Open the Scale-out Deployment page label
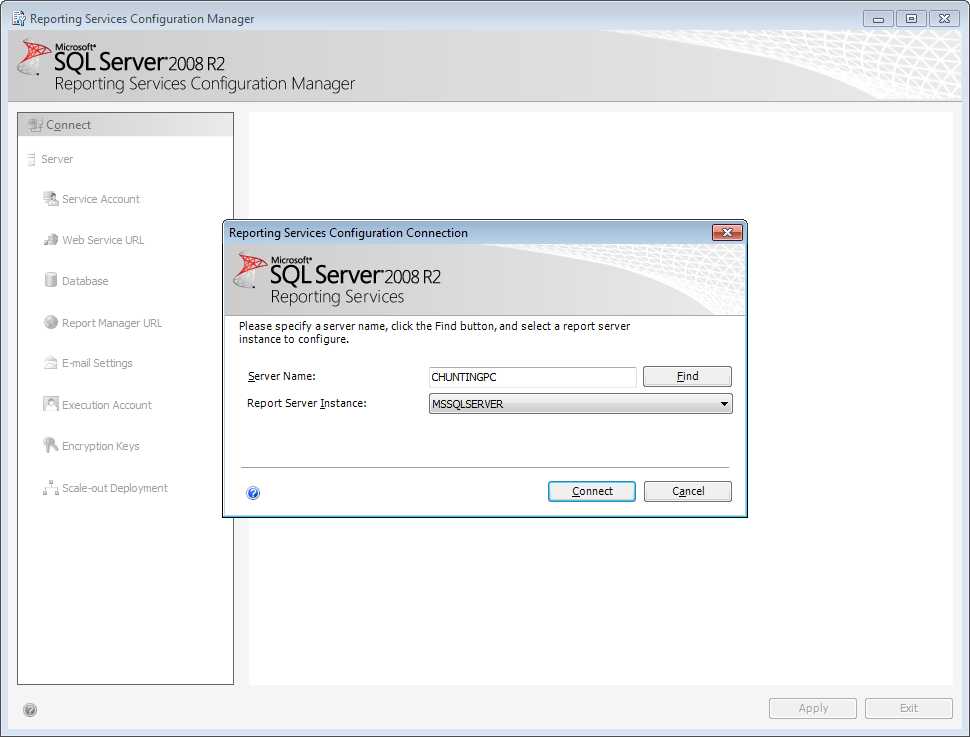Image resolution: width=970 pixels, height=737 pixels. (115, 488)
